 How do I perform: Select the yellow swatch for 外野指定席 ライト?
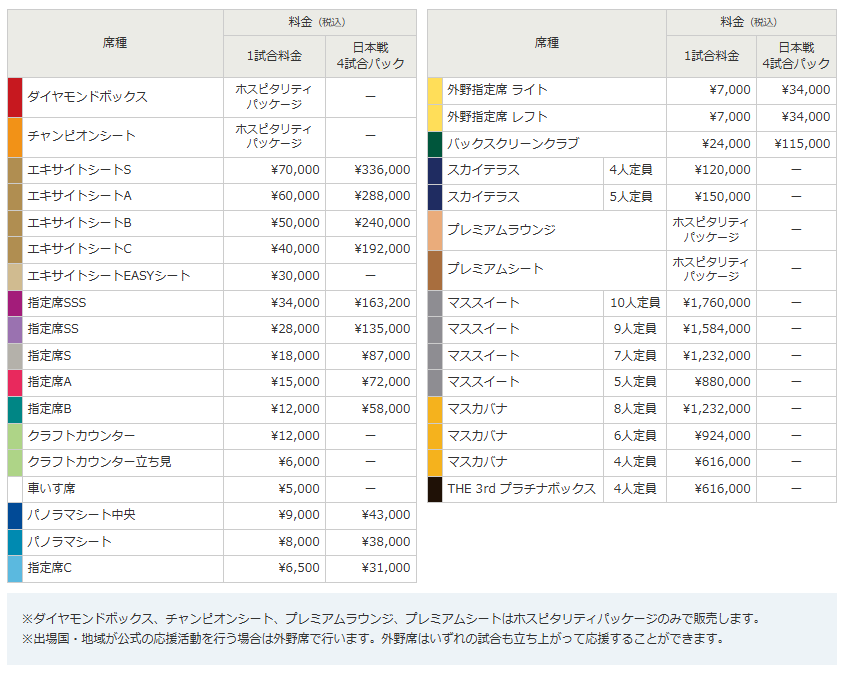click(x=434, y=90)
